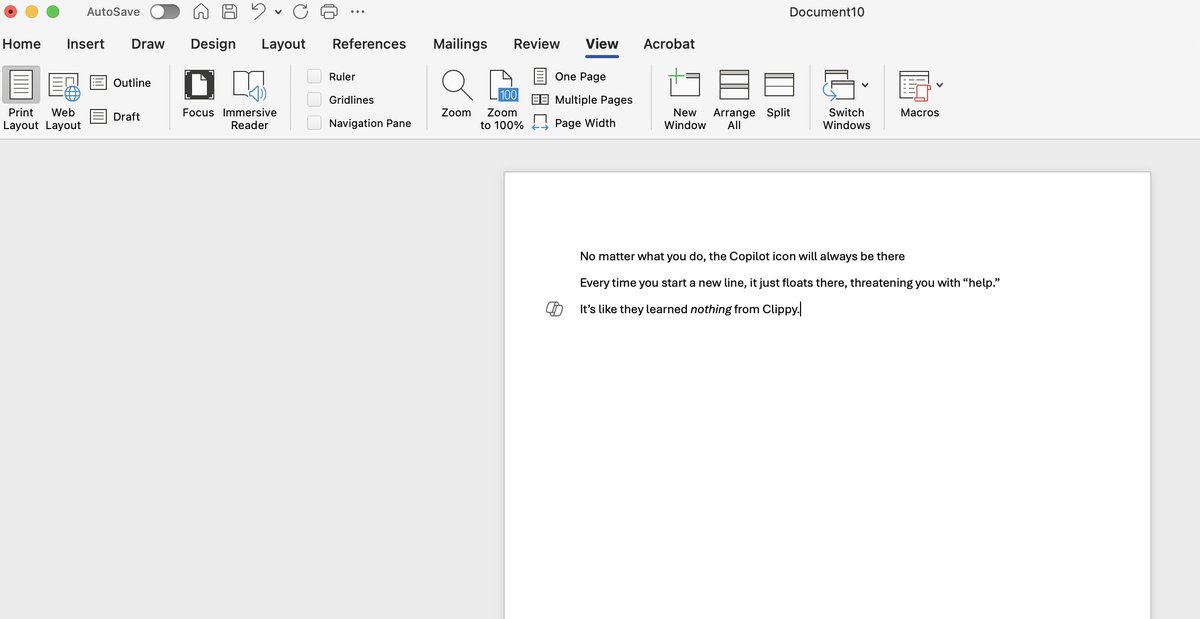Open the Immersive Reader
Screen dimensions: 1200x619
(x=249, y=97)
